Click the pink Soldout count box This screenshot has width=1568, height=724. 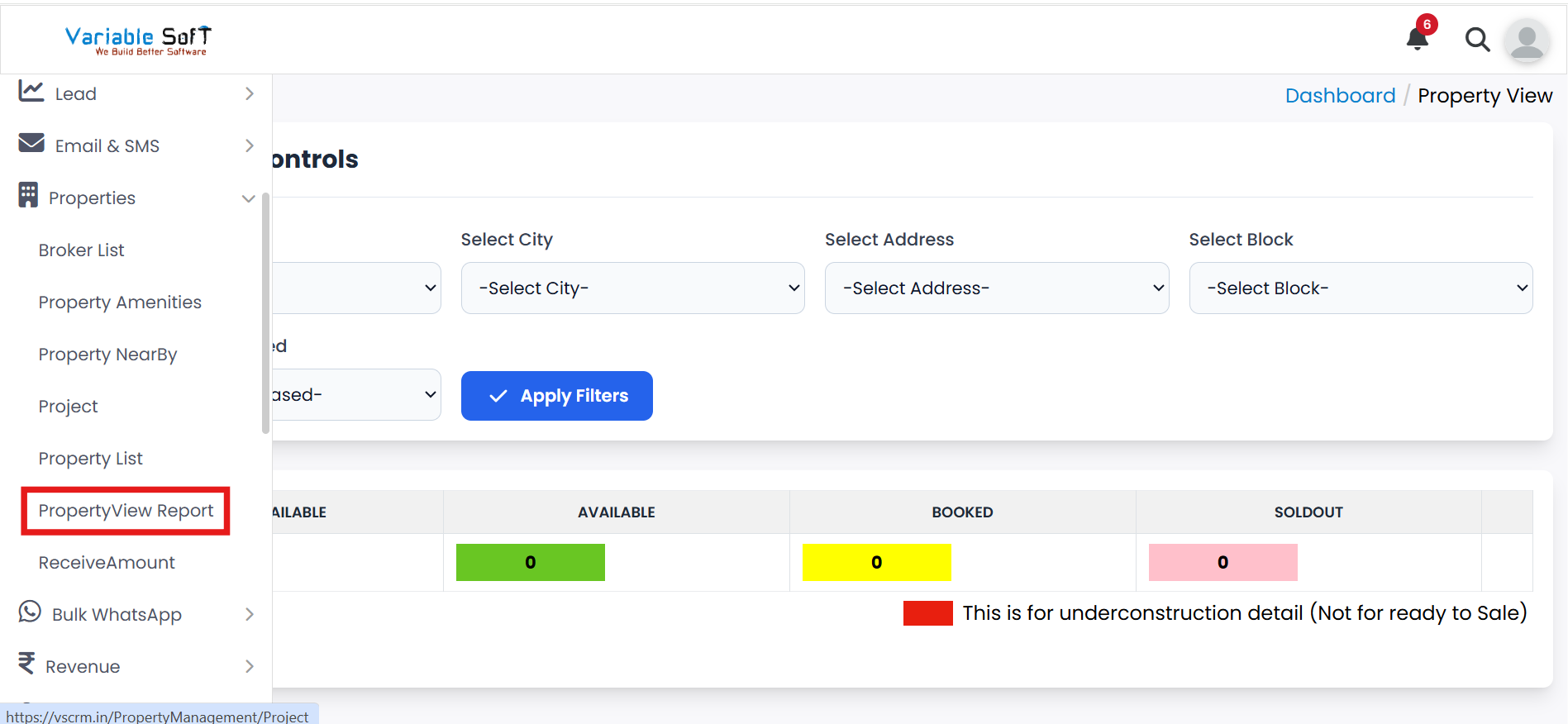1223,563
